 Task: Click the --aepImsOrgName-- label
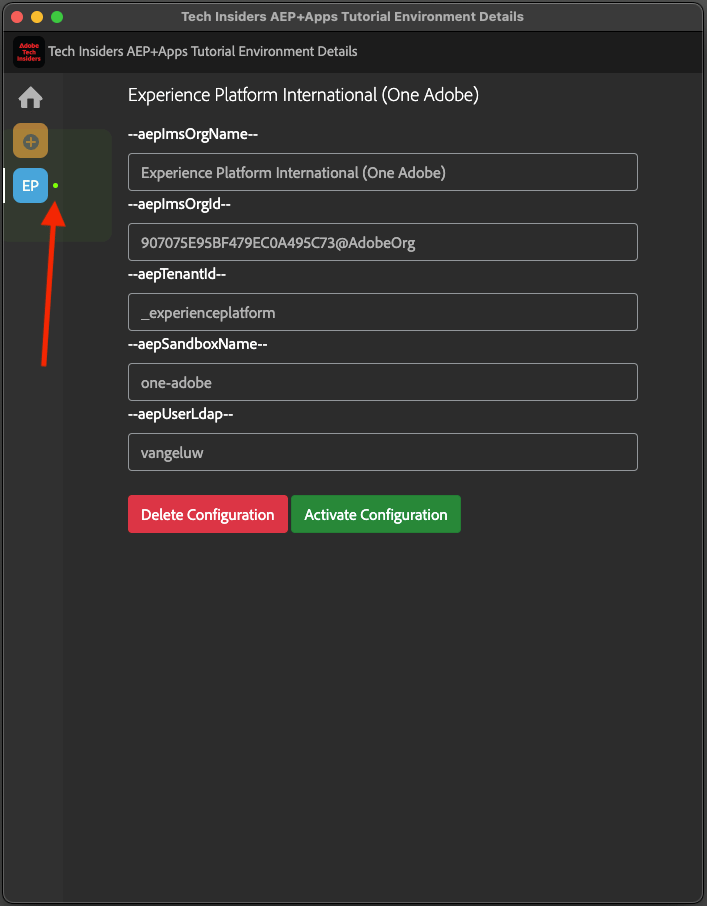click(x=193, y=134)
